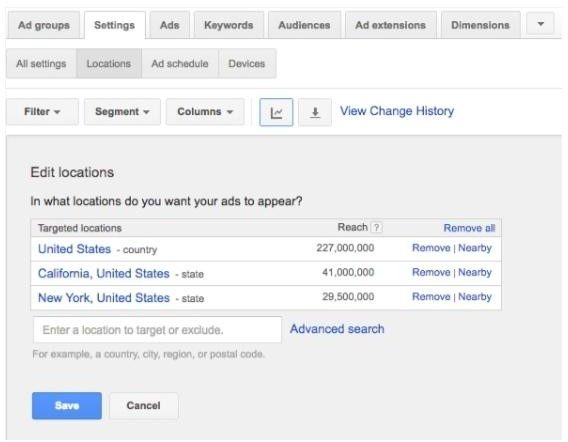Click the blue Save button
Viewport: 568px width, 442px height.
point(67,405)
